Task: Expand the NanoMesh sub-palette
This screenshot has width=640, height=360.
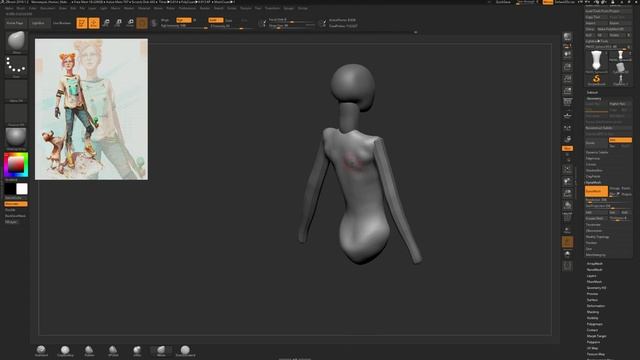Action: point(595,270)
